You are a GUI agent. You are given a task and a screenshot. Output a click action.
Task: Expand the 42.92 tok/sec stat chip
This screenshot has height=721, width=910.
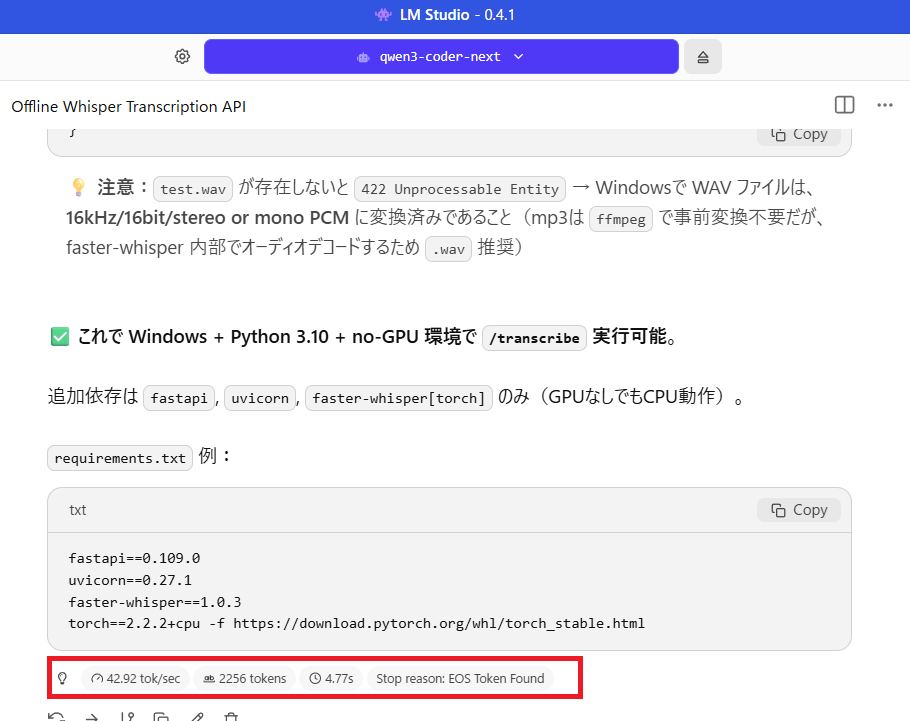[x=135, y=678]
